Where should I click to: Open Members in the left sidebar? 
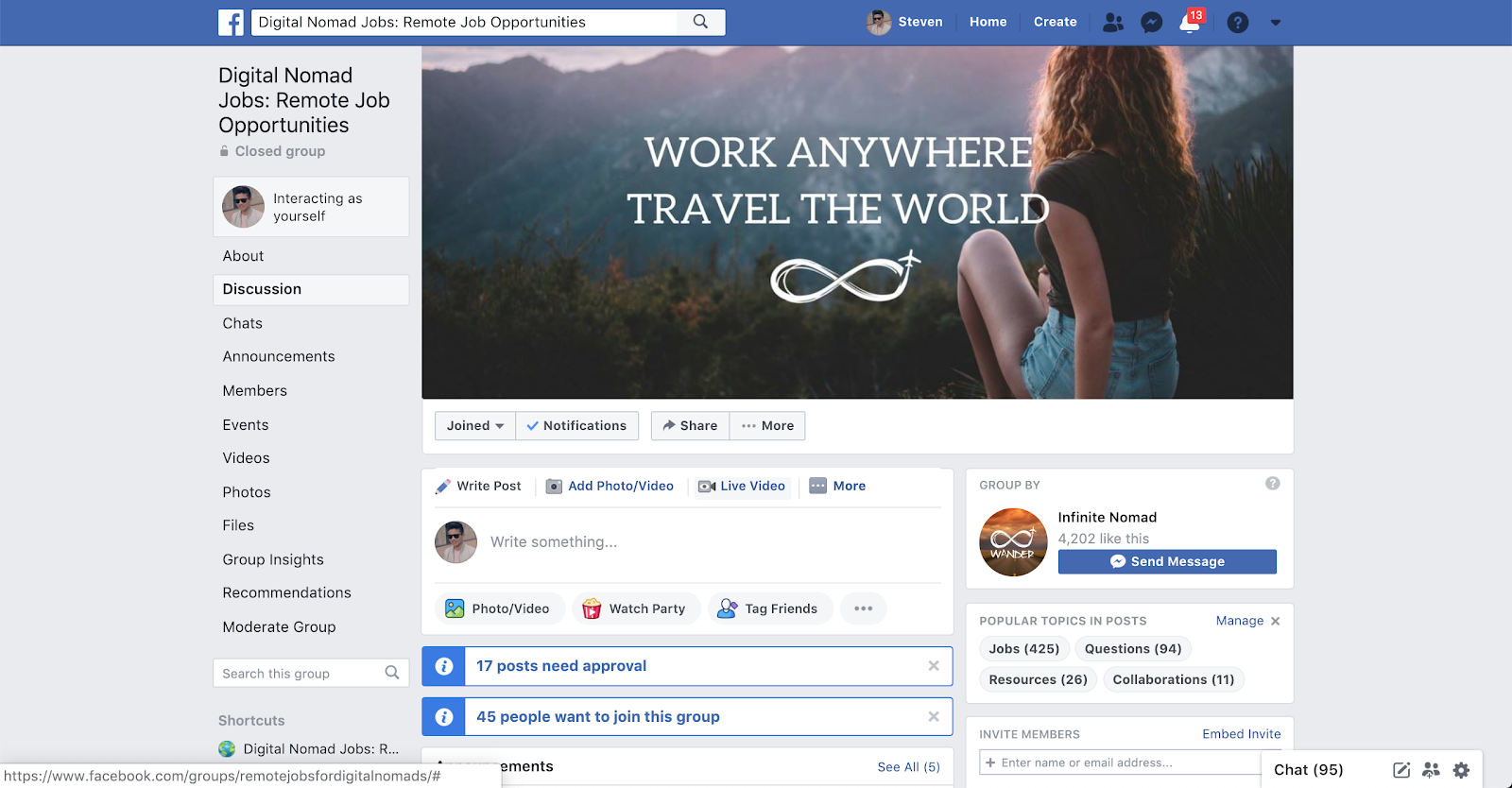click(x=255, y=390)
